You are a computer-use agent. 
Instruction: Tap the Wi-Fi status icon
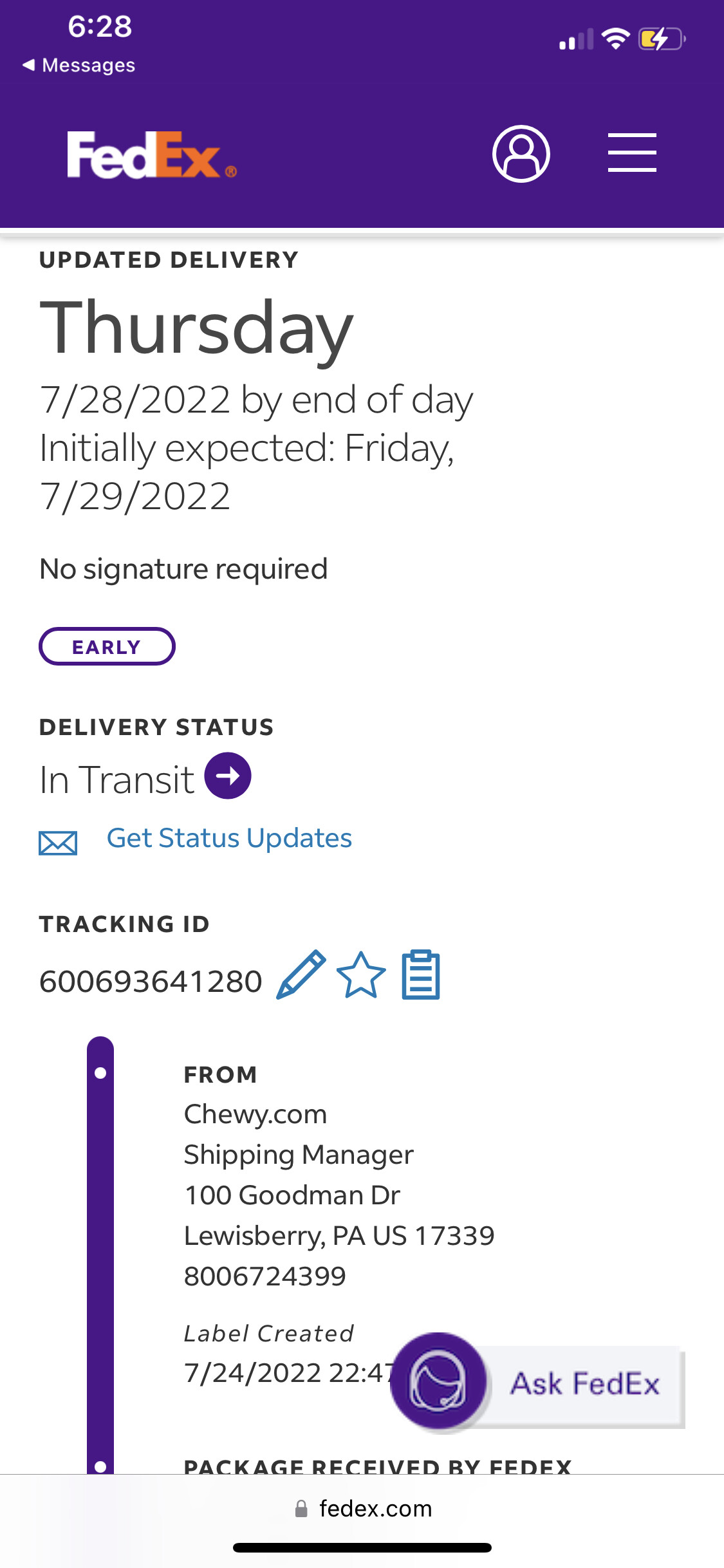[x=616, y=39]
